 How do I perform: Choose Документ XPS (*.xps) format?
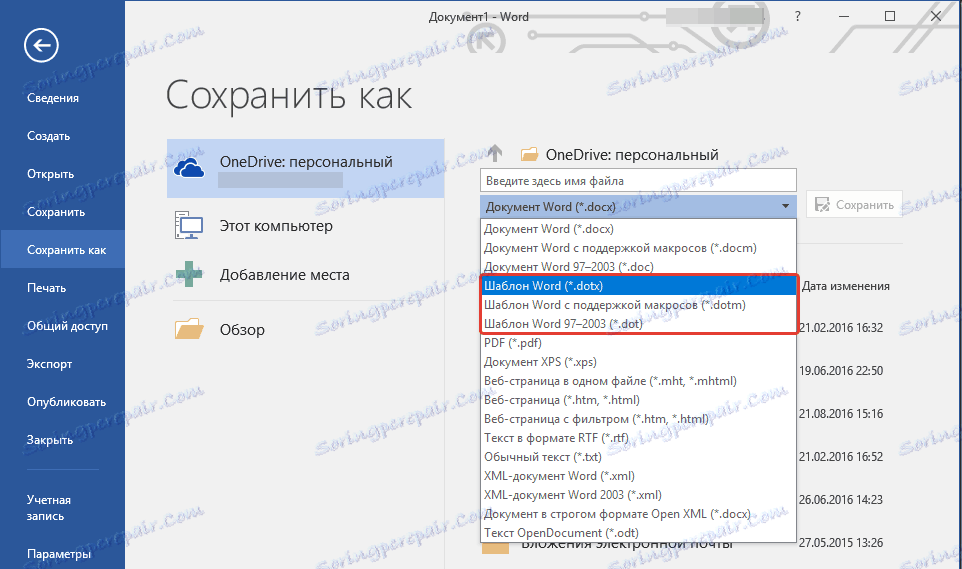pyautogui.click(x=638, y=362)
